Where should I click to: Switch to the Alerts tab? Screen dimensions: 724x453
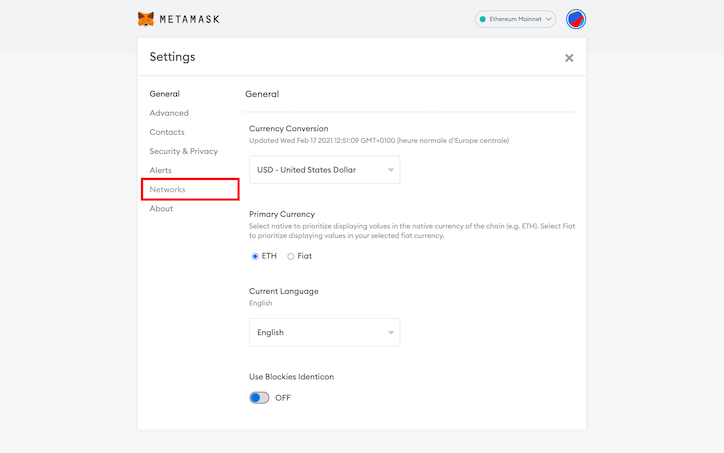click(160, 170)
